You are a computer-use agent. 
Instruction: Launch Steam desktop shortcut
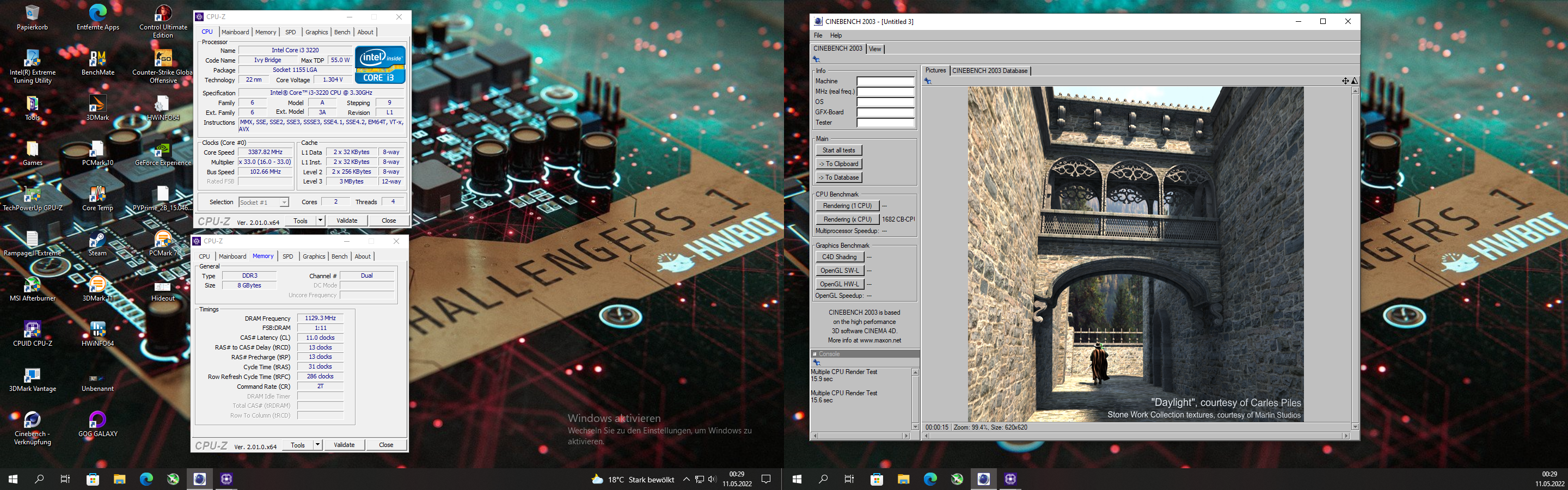(x=97, y=243)
